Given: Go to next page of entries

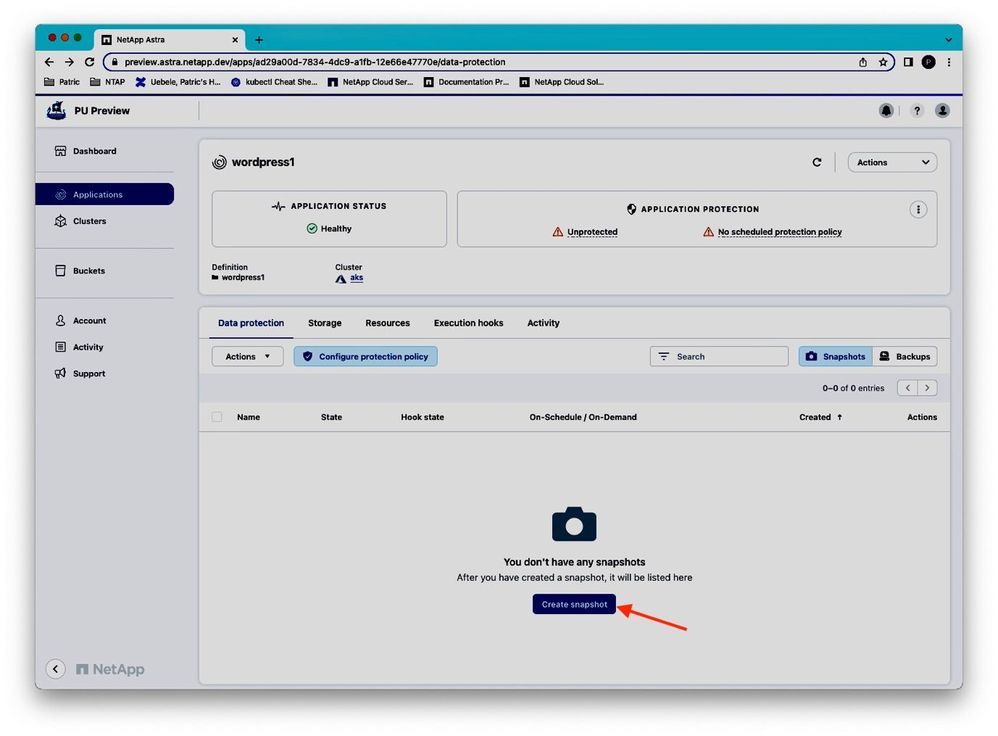Looking at the screenshot, I should (x=927, y=388).
